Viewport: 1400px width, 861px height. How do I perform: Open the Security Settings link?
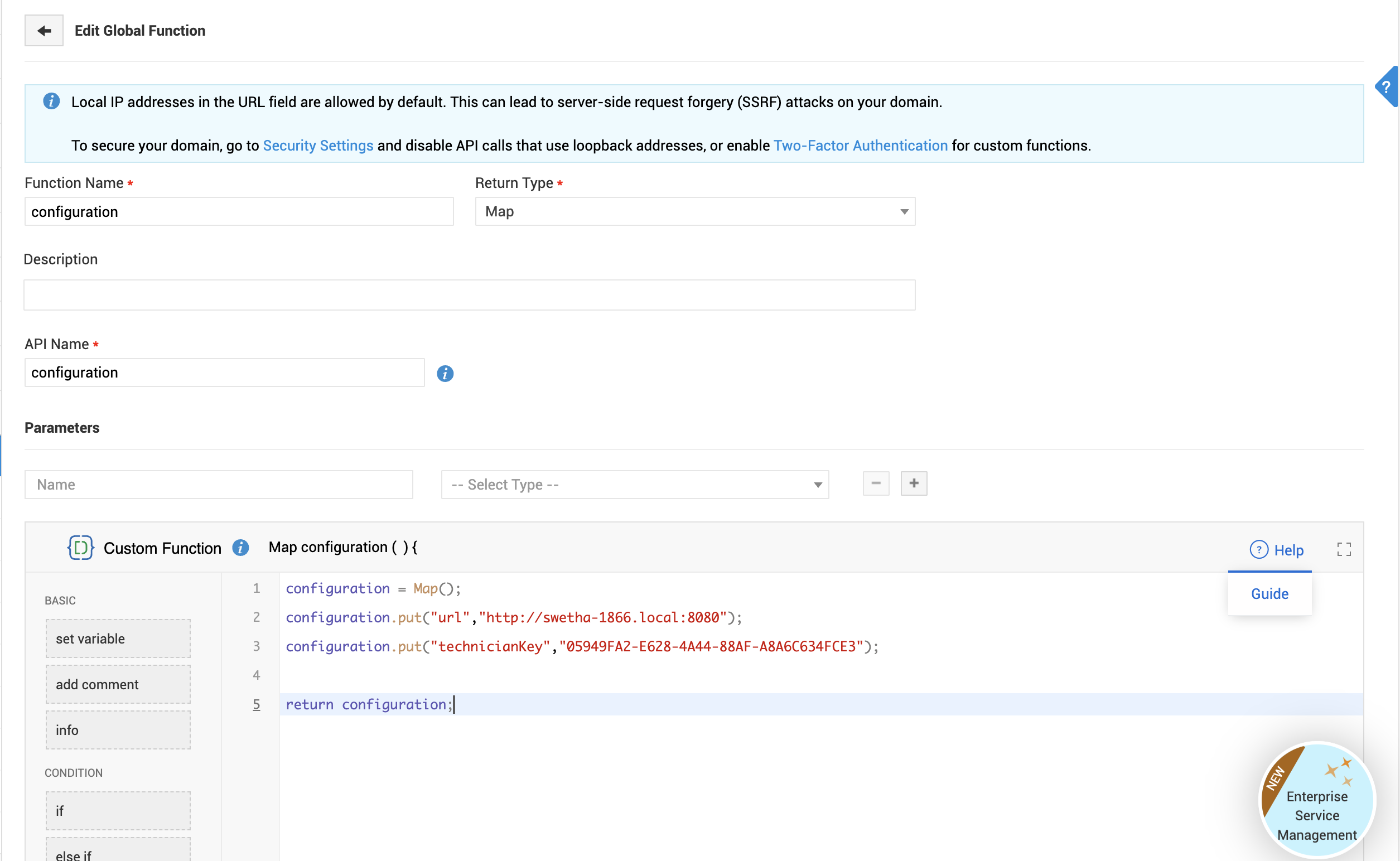pos(318,146)
